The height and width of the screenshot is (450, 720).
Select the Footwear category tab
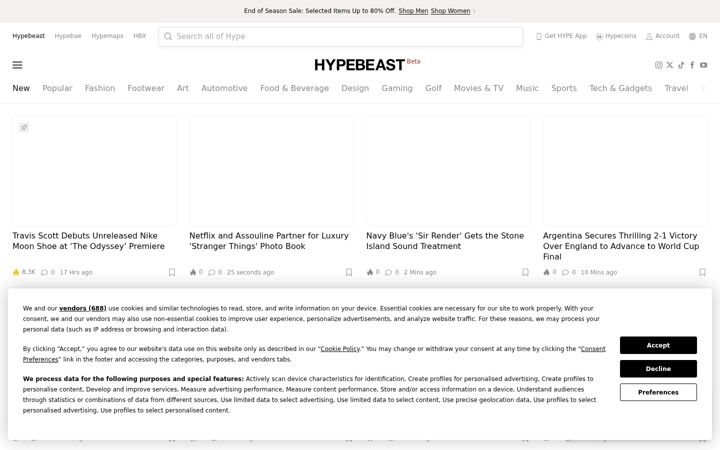point(146,88)
